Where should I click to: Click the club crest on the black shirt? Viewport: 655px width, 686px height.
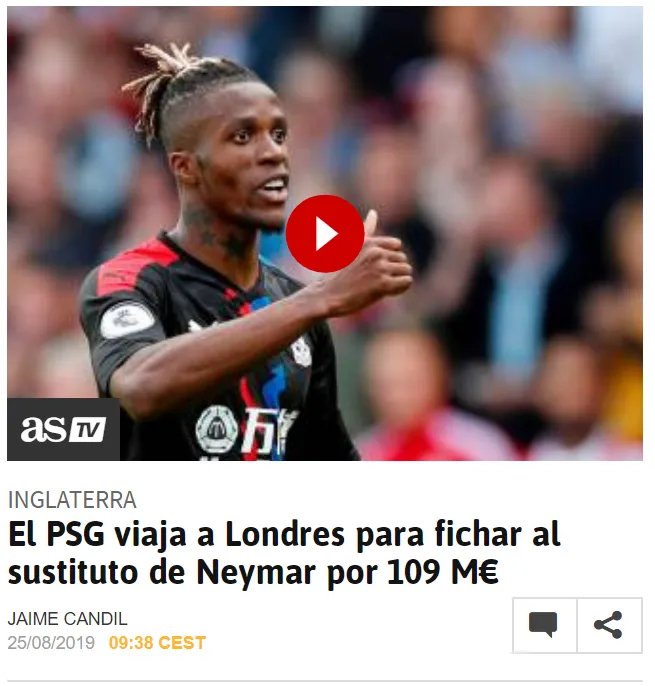coord(301,350)
